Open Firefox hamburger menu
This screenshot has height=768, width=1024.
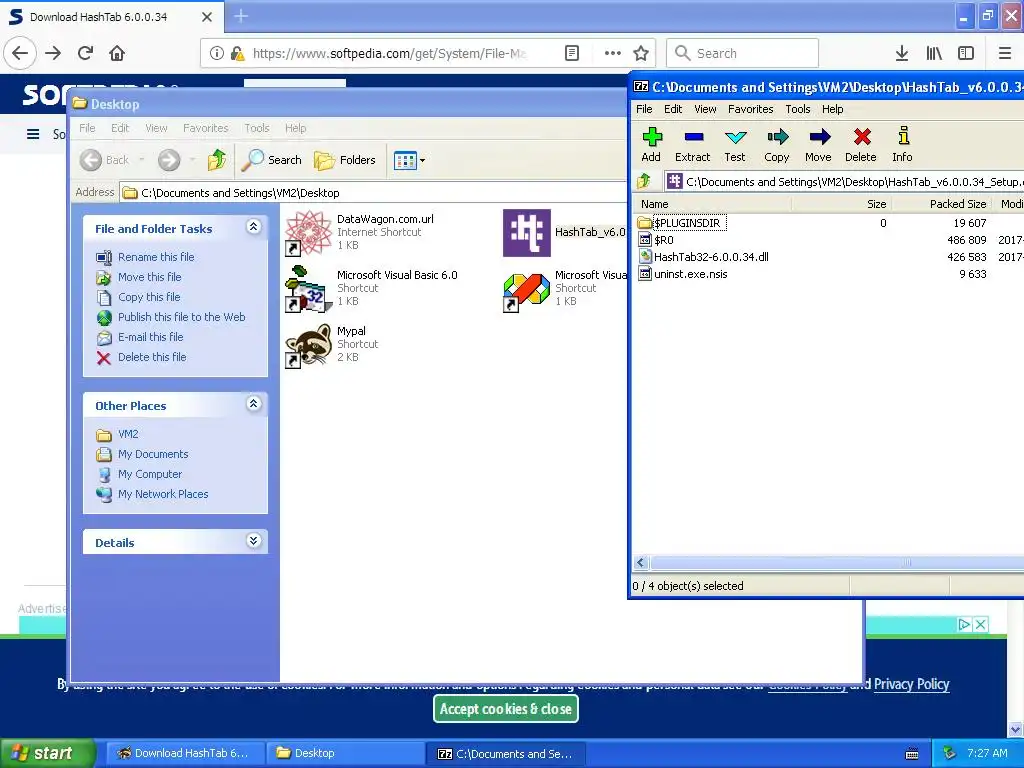pos(1005,53)
